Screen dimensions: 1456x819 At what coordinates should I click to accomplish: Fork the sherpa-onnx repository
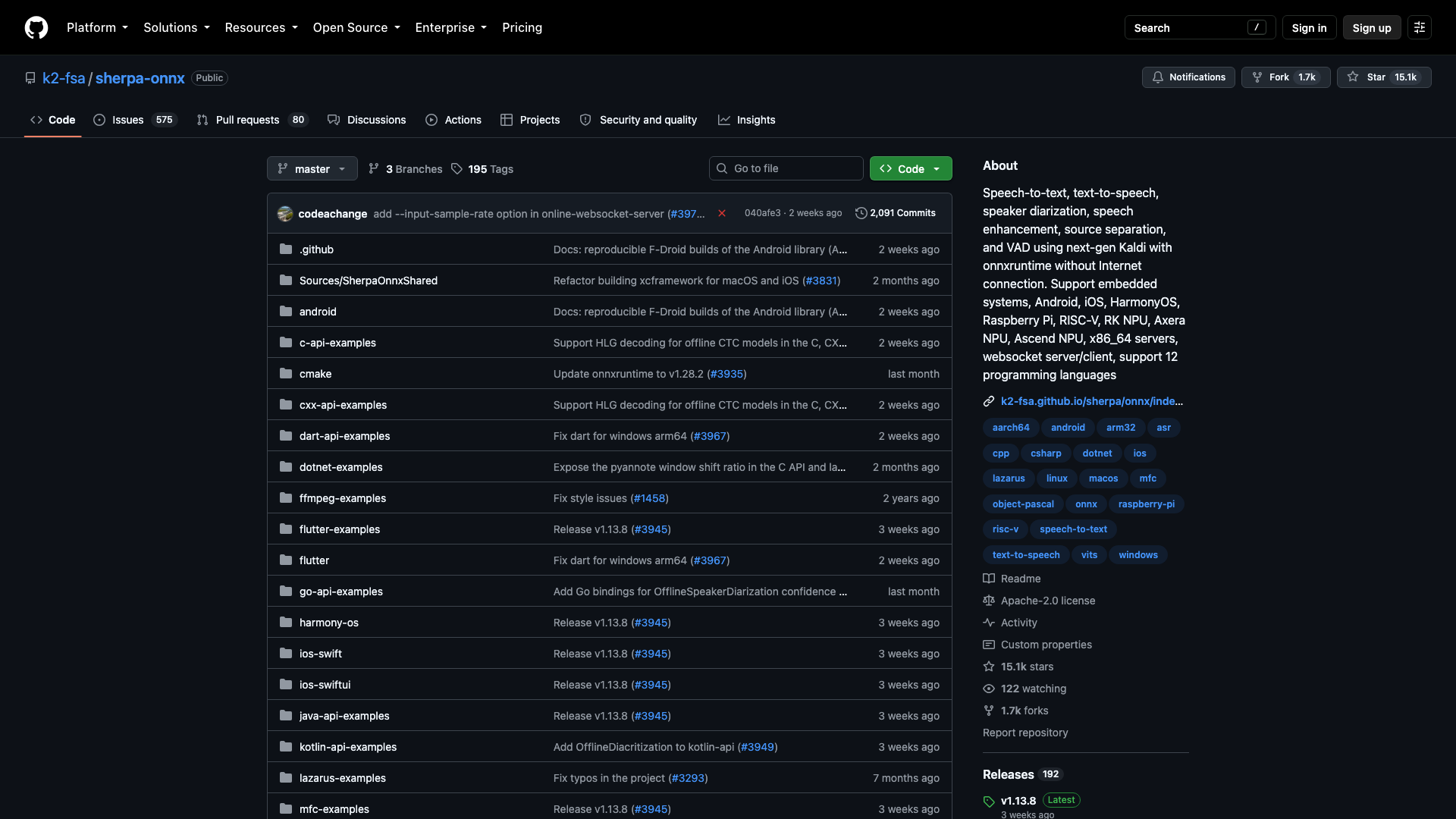point(1285,77)
